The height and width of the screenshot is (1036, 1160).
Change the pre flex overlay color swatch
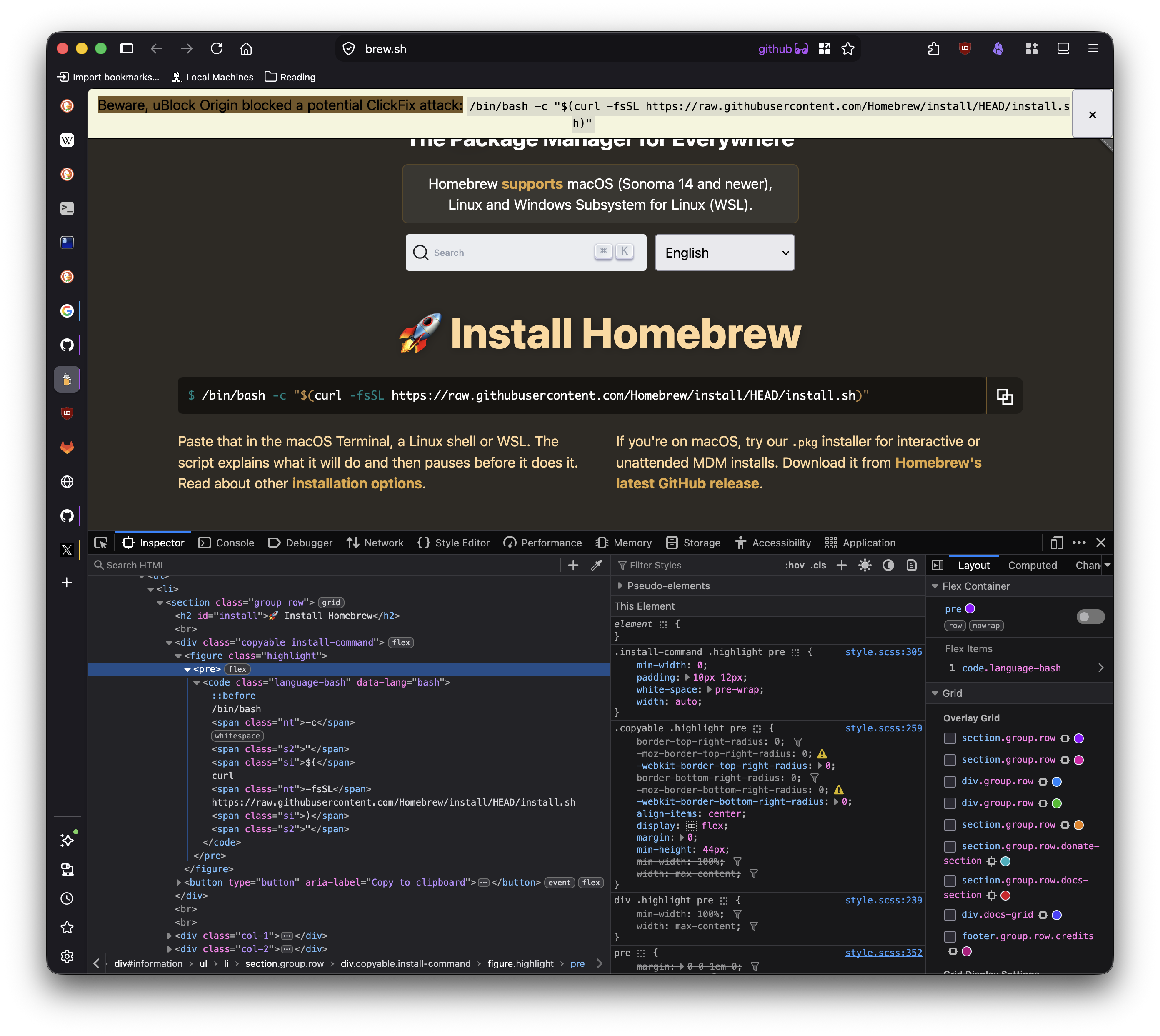[970, 608]
